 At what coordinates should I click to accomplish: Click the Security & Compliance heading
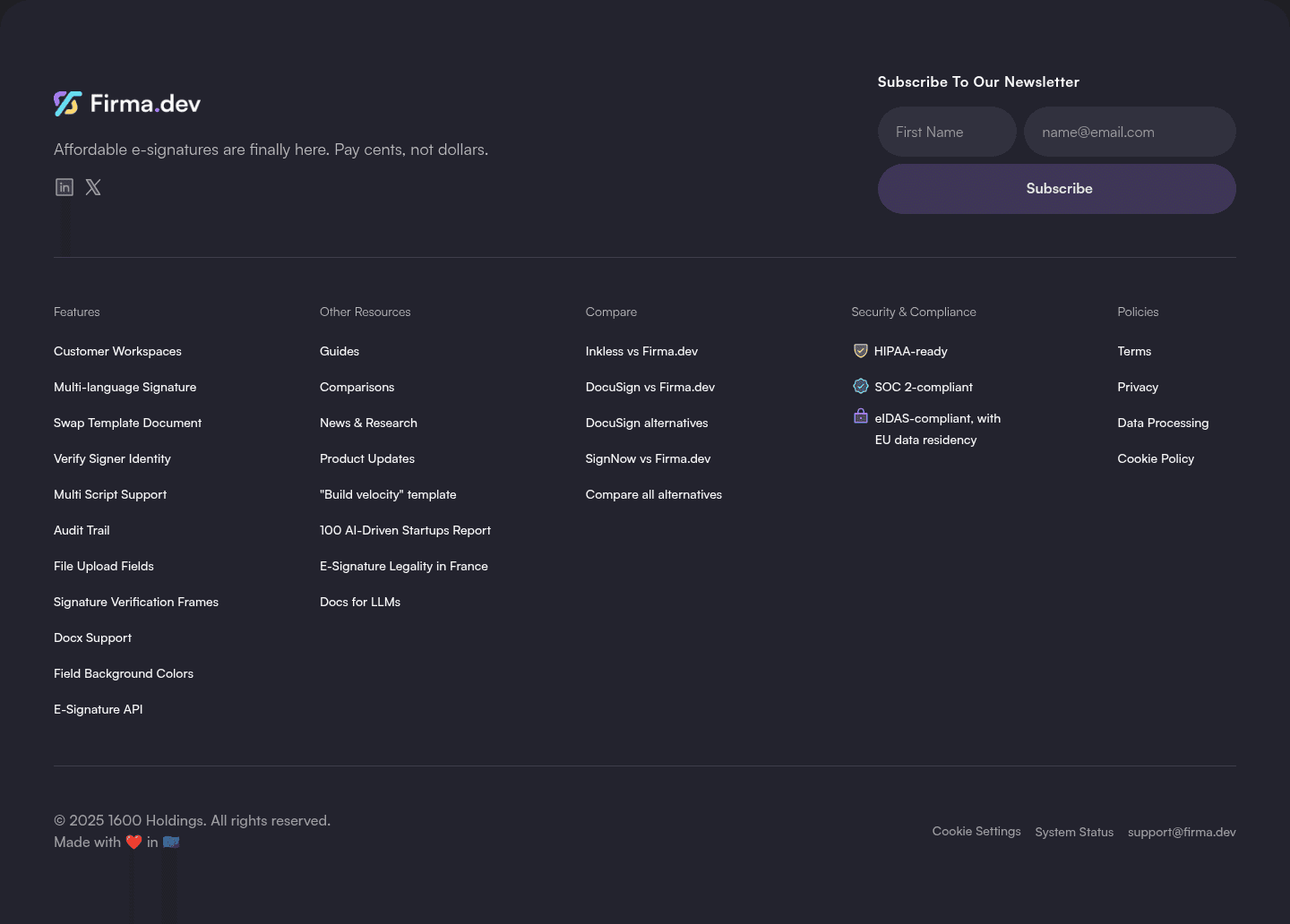(914, 312)
